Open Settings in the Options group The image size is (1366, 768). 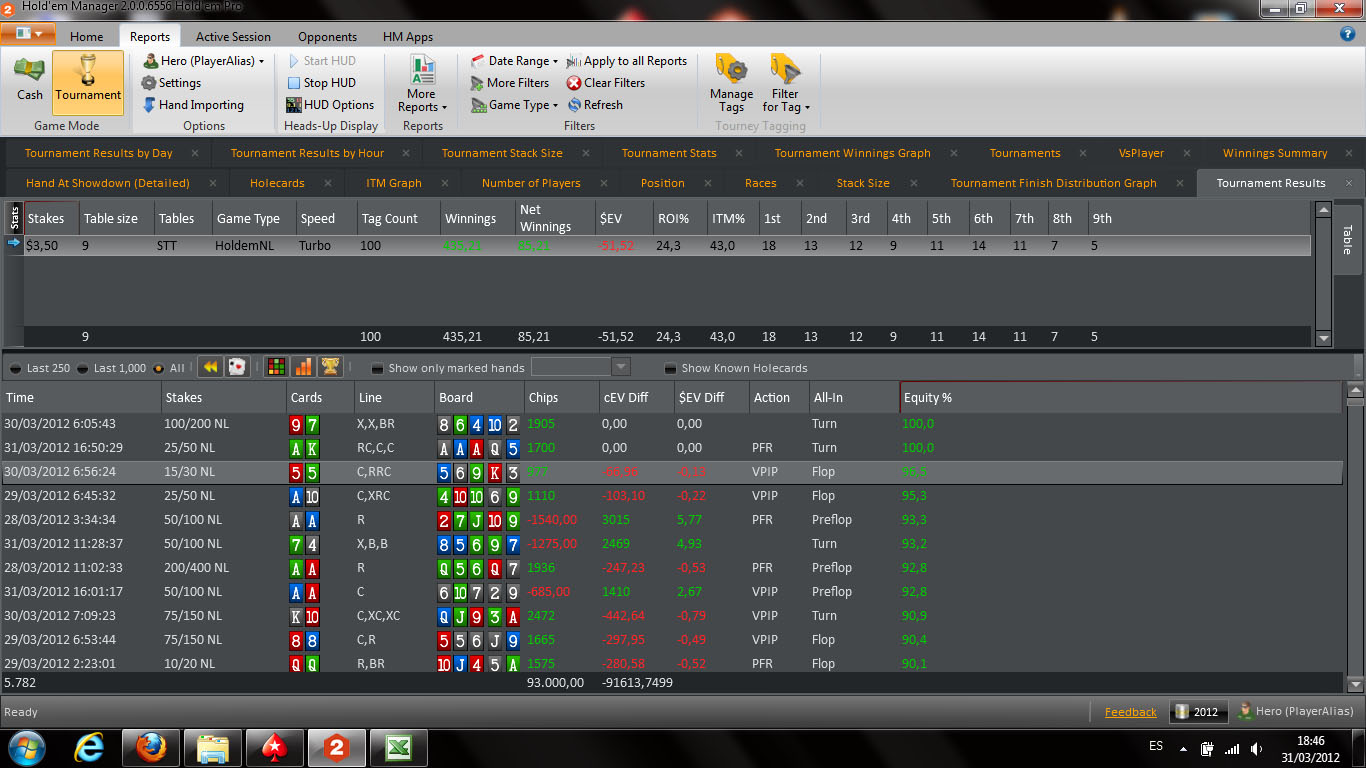coord(172,83)
